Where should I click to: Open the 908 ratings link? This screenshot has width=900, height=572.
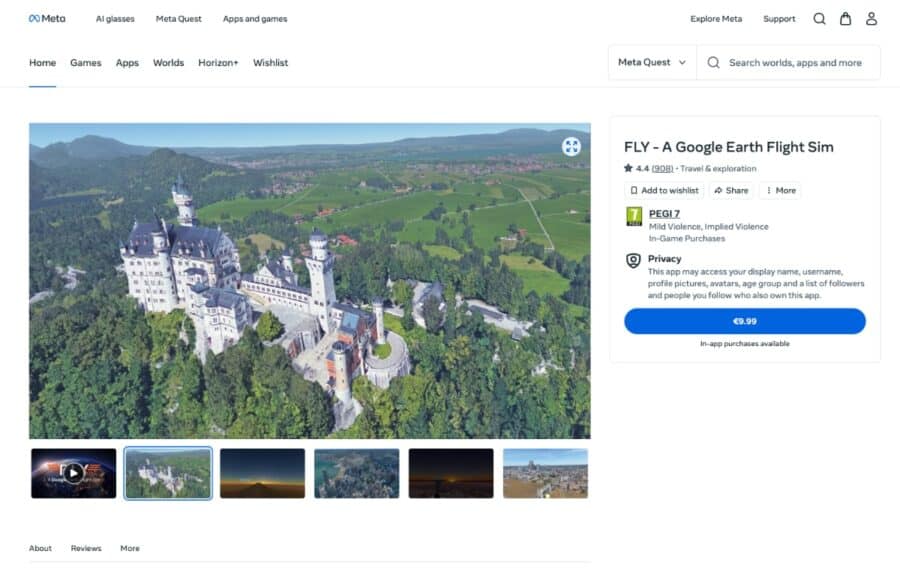tap(662, 169)
